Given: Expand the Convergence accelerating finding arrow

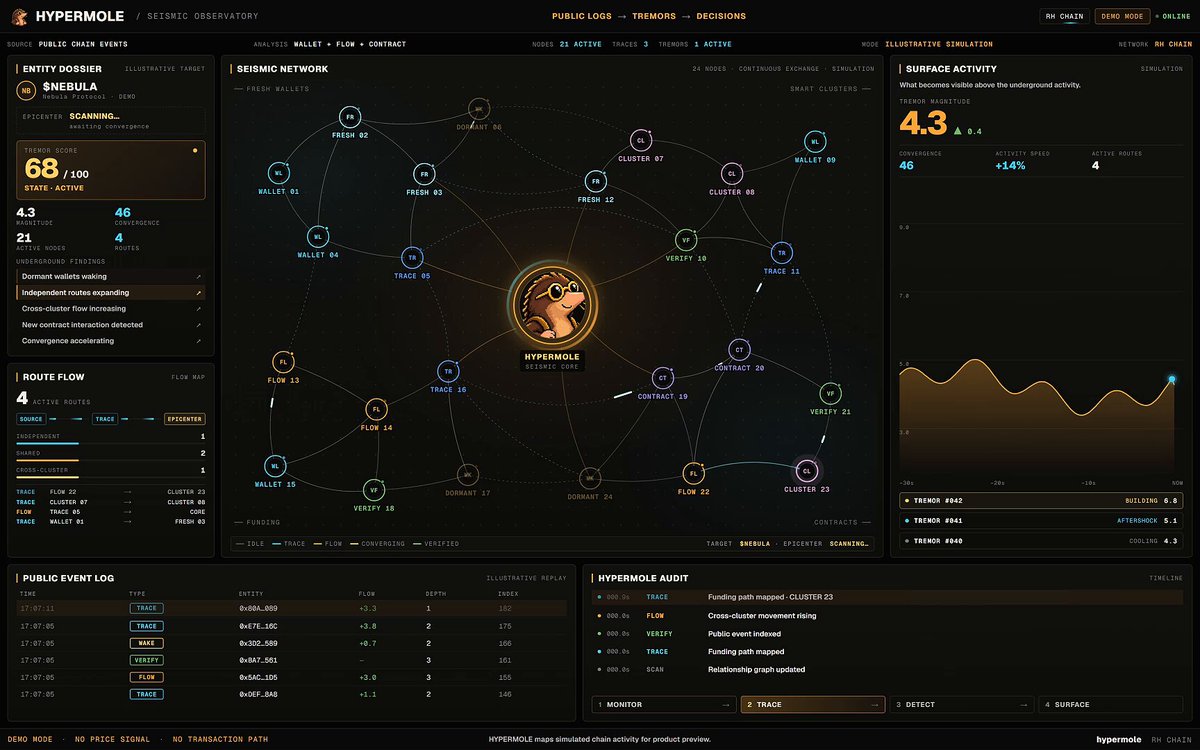Looking at the screenshot, I should (x=200, y=341).
